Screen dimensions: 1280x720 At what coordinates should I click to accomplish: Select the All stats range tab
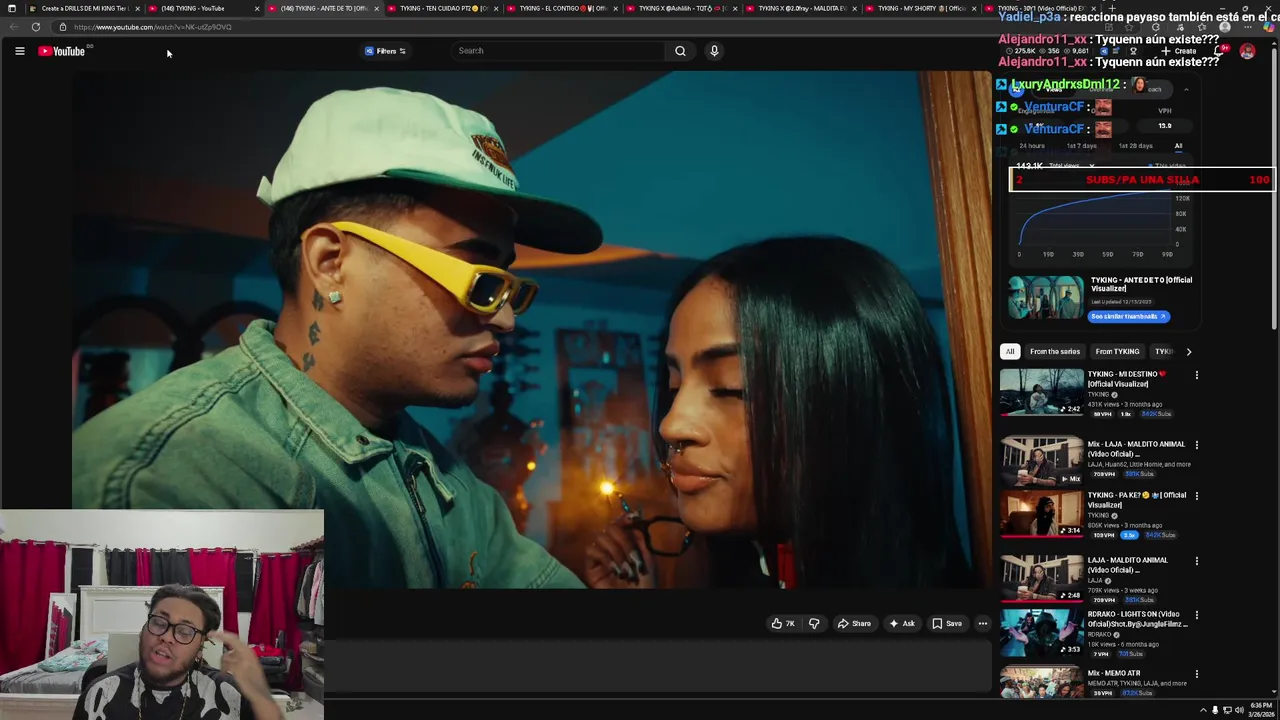click(x=1178, y=146)
